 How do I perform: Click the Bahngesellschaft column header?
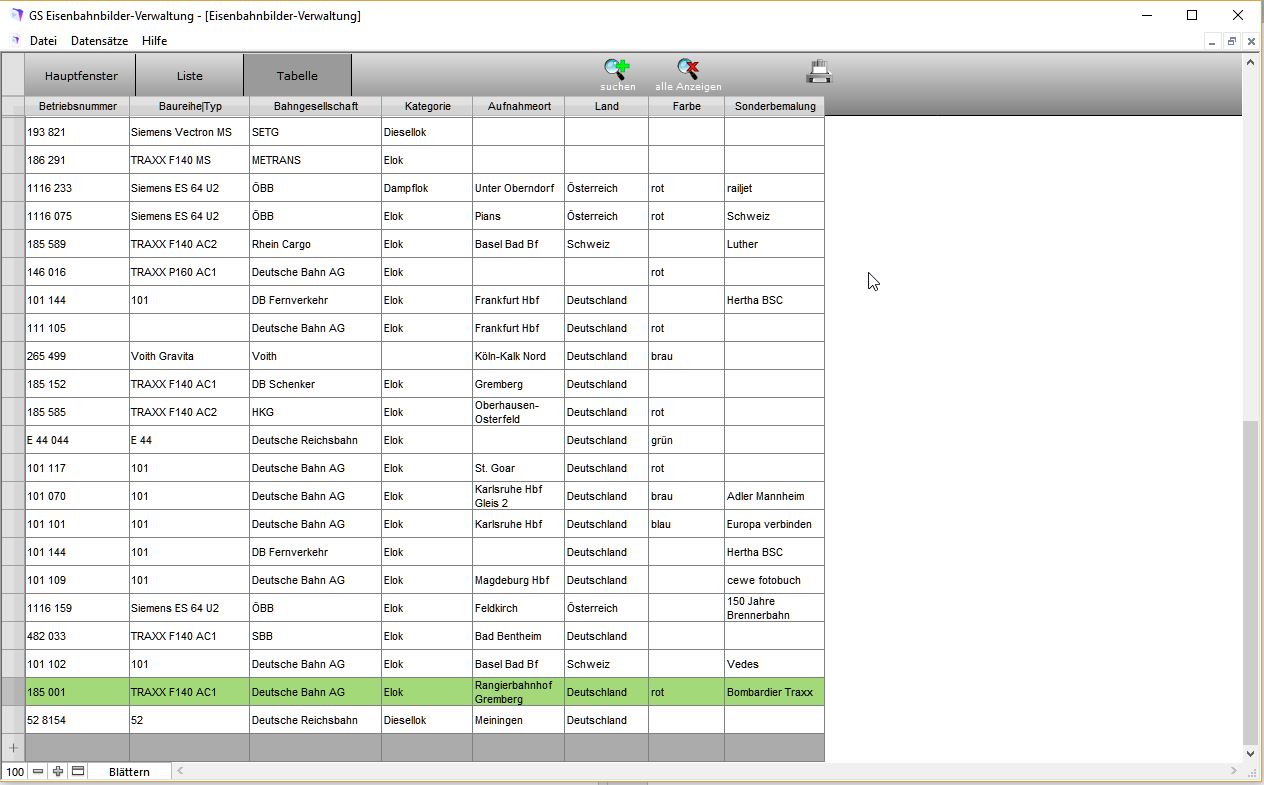315,106
